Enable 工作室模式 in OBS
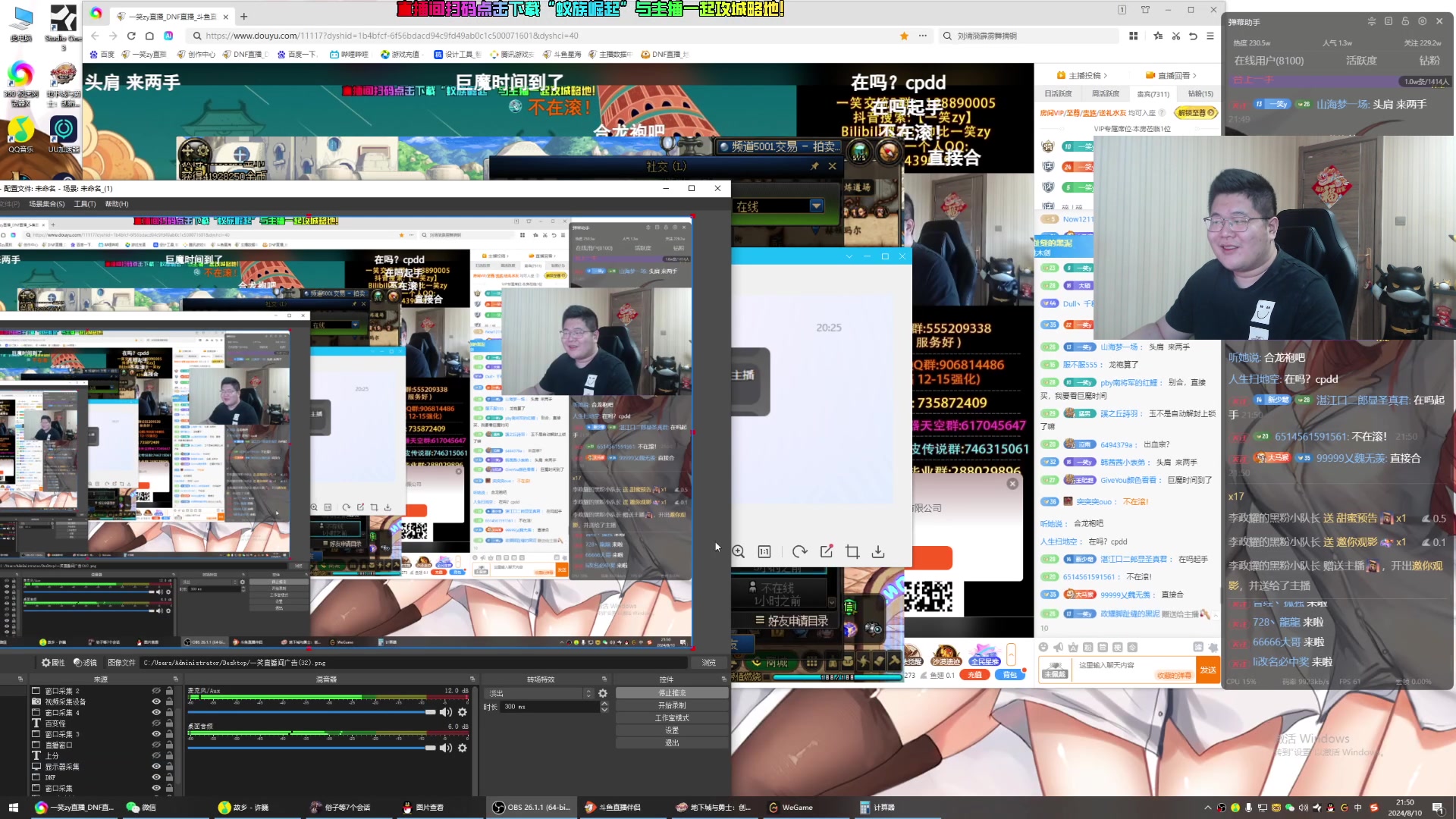 [672, 717]
